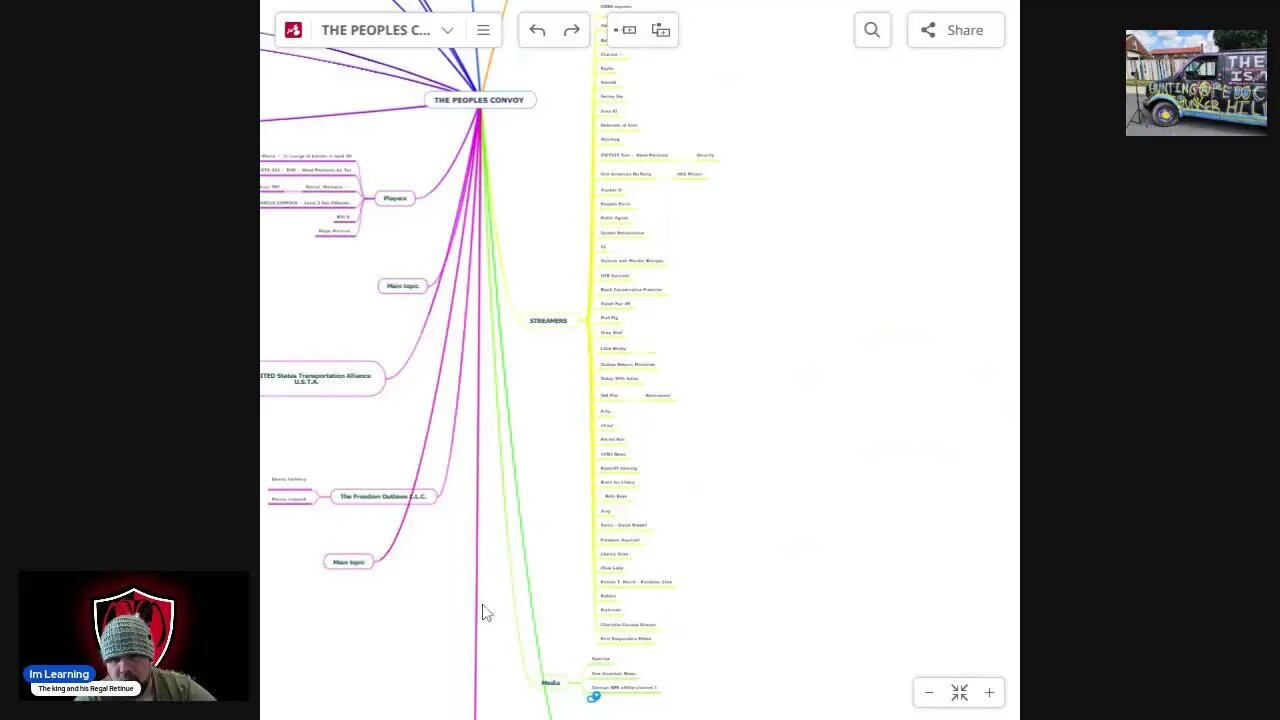Select The Freedom Outlaws L.L.C. node
This screenshot has width=1280, height=720.
click(383, 496)
